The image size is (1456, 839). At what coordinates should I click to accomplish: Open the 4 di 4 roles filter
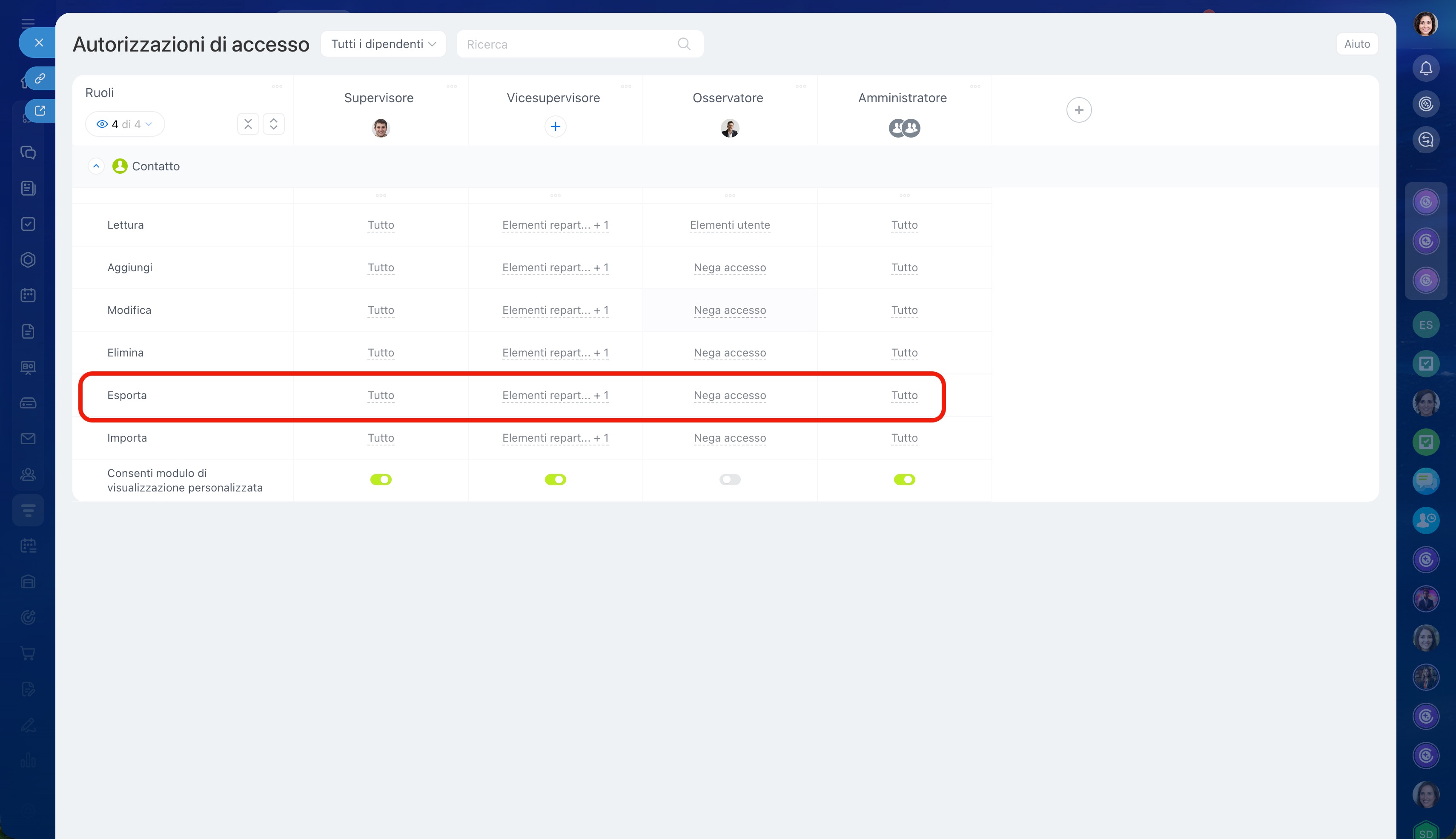pyautogui.click(x=125, y=124)
